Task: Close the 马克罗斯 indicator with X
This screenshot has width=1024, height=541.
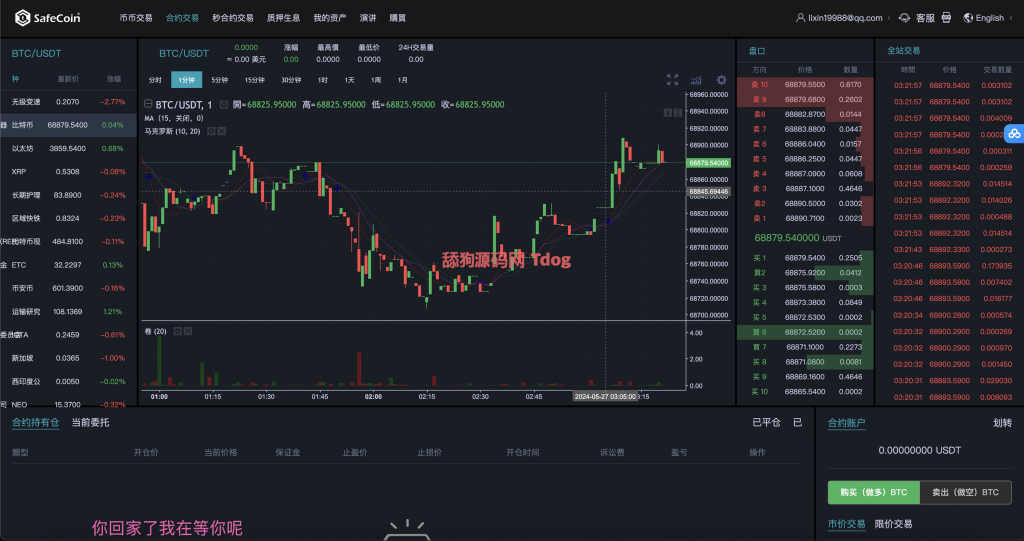Action: (x=222, y=131)
